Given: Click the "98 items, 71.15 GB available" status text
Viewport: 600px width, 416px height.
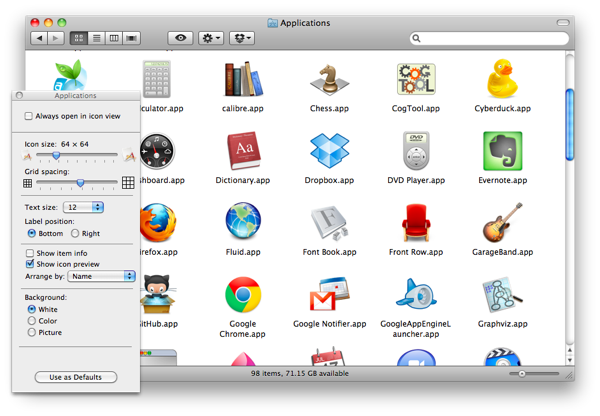Looking at the screenshot, I should click(300, 373).
